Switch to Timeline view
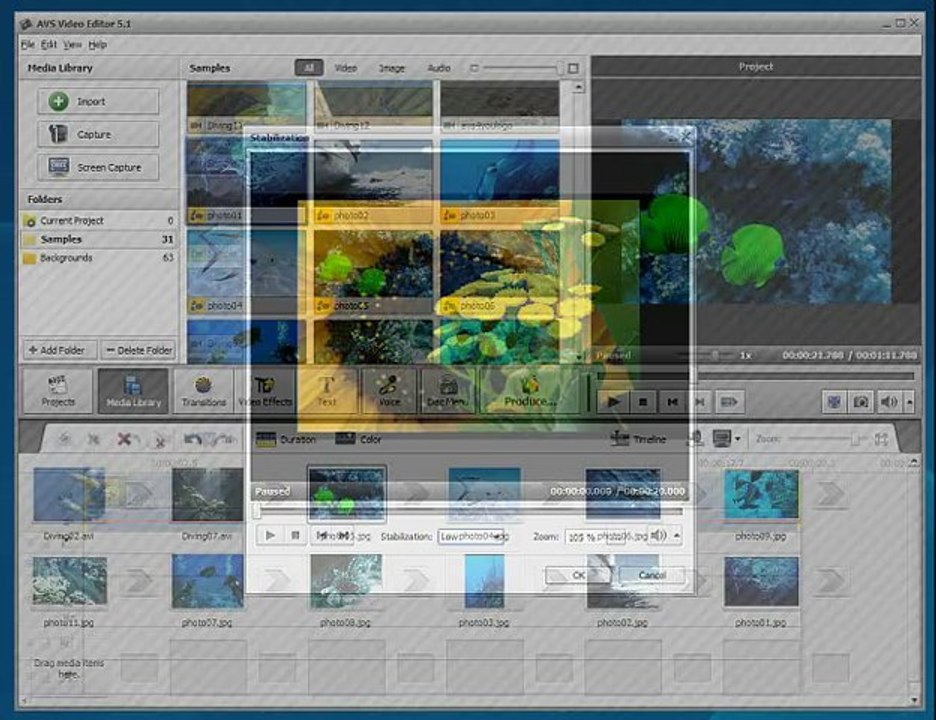 [x=639, y=439]
